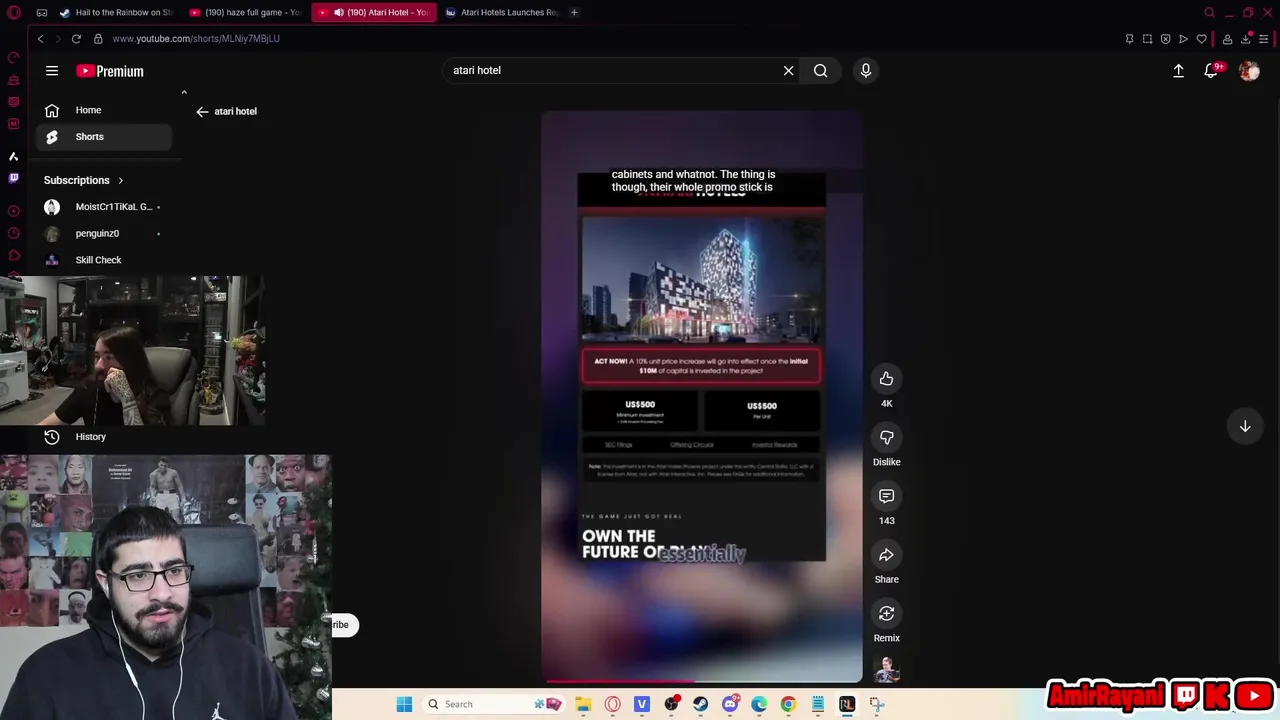1280x720 pixels.
Task: Go to the next short with the down arrow
Action: (1245, 426)
